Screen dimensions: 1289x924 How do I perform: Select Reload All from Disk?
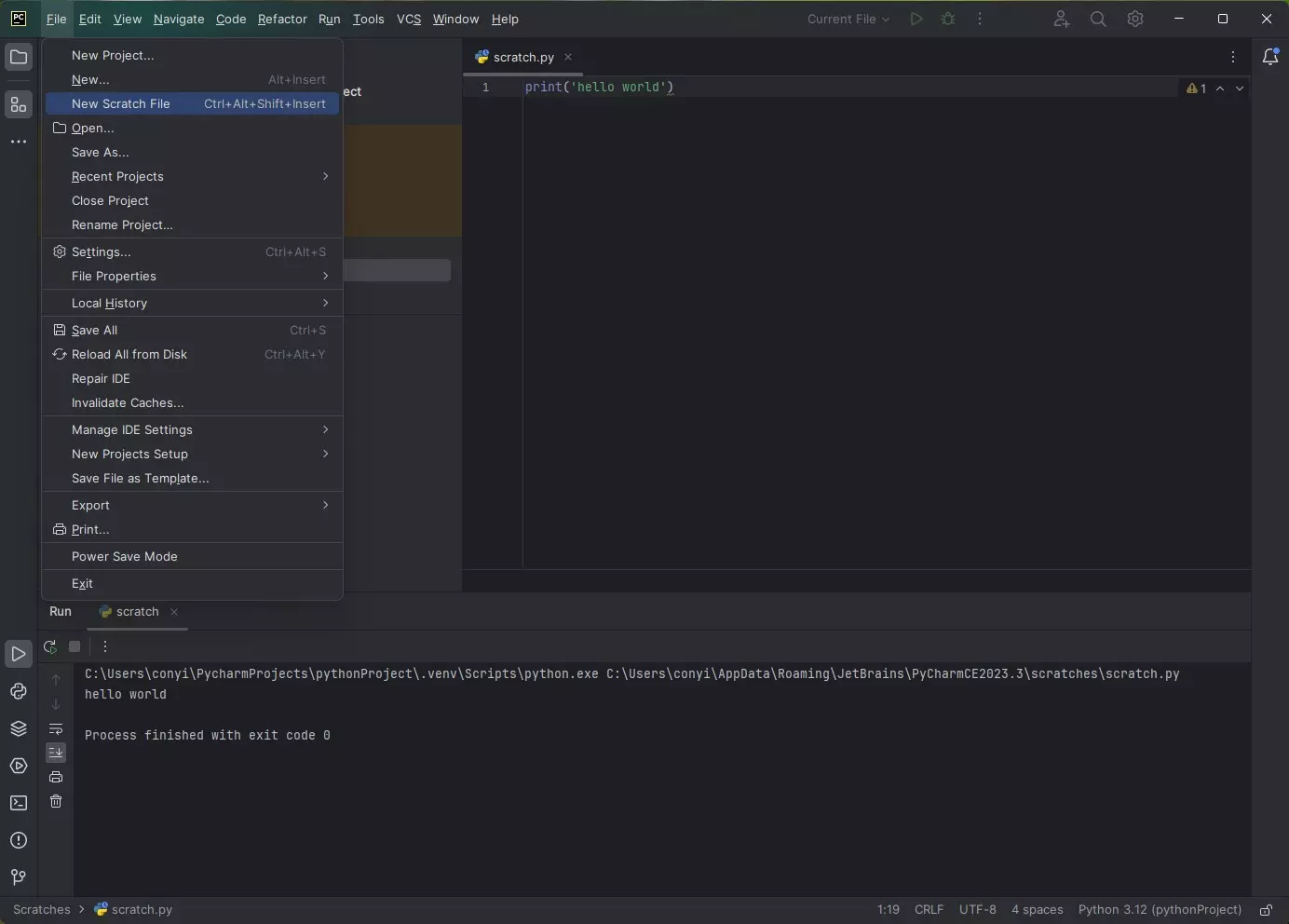(x=192, y=354)
